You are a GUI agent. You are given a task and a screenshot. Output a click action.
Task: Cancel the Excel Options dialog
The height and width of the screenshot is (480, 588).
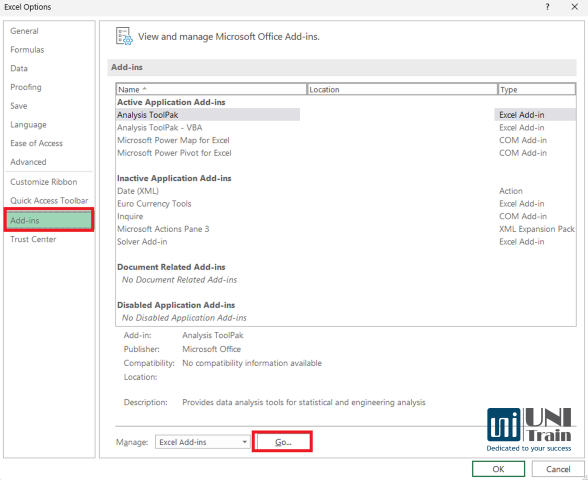tap(558, 469)
